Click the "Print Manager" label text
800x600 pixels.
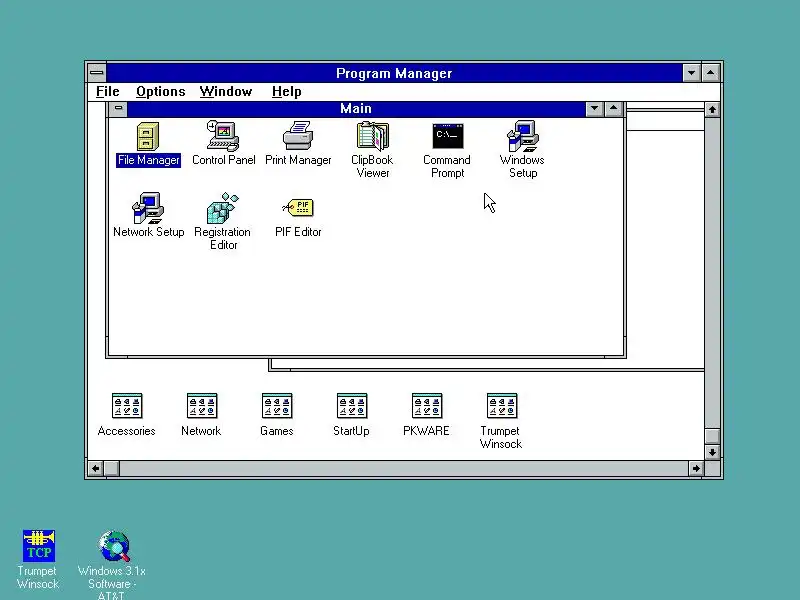coord(298,160)
